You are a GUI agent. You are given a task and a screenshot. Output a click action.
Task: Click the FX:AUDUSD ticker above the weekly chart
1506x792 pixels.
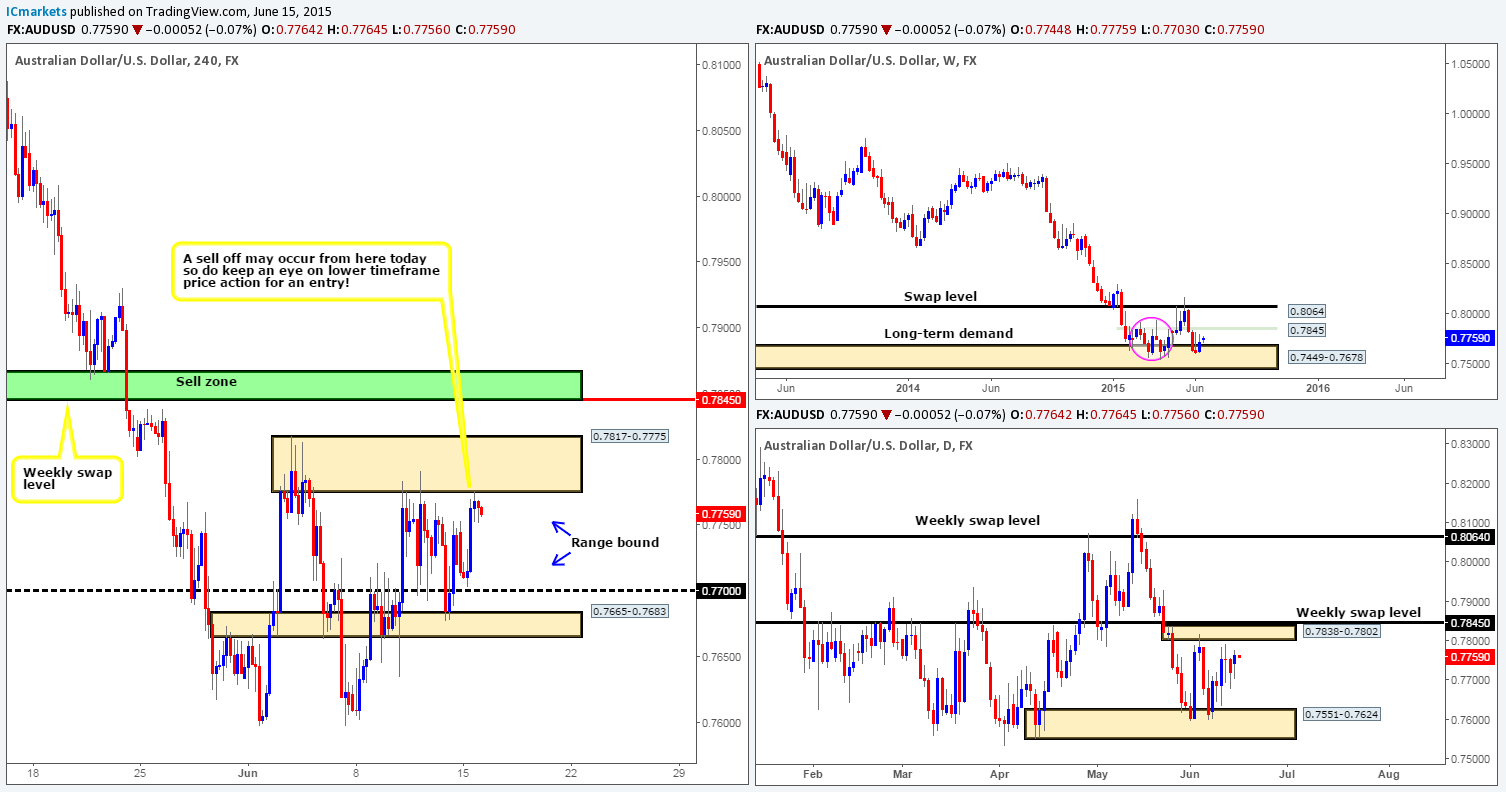(792, 29)
